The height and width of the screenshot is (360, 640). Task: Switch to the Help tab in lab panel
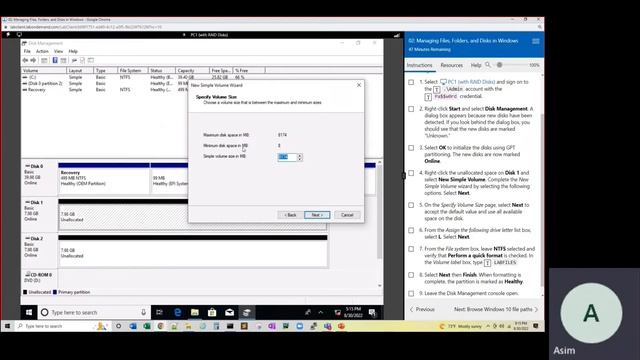point(476,65)
